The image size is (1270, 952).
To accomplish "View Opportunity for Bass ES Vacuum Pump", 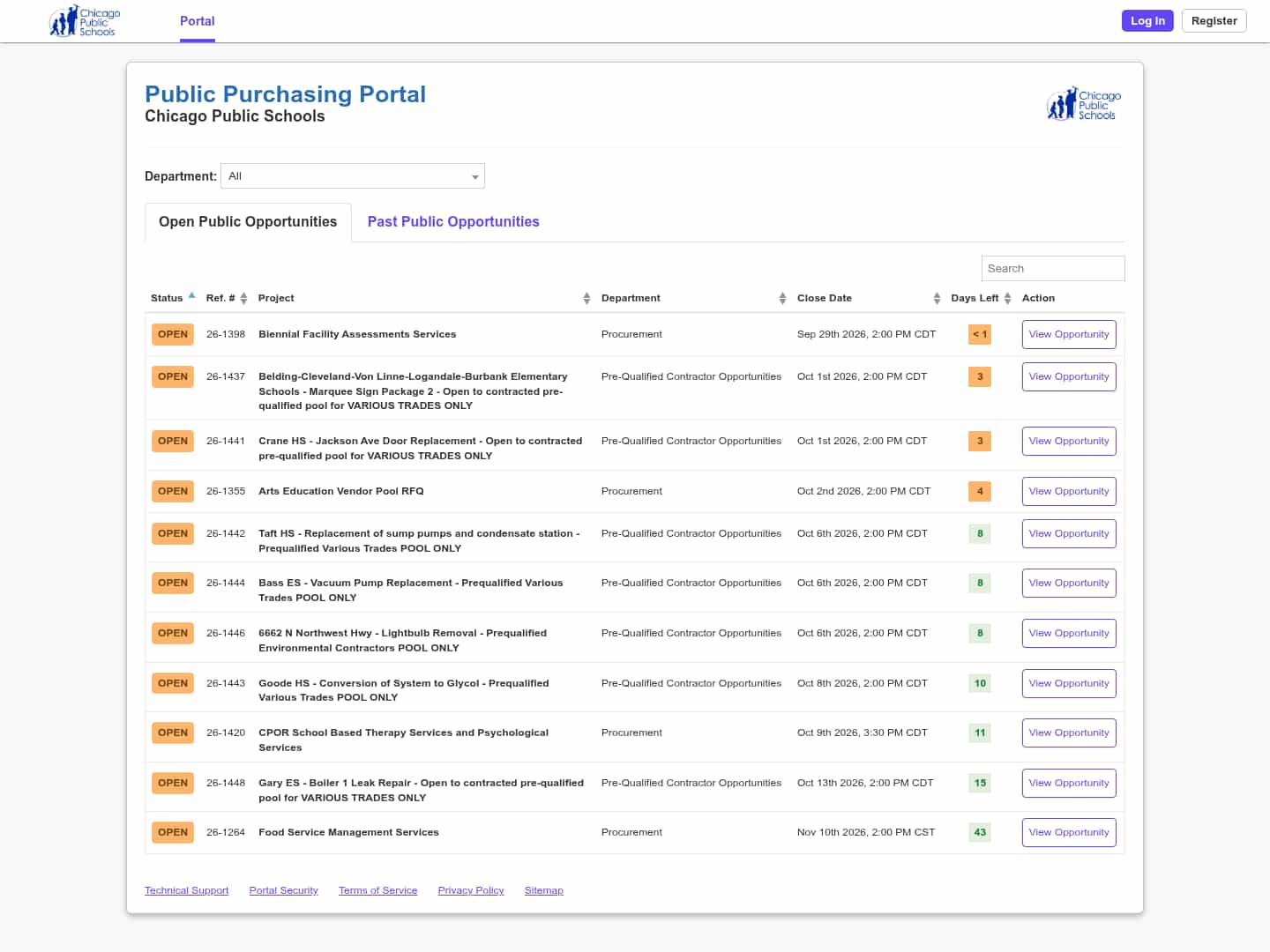I will click(1069, 584).
